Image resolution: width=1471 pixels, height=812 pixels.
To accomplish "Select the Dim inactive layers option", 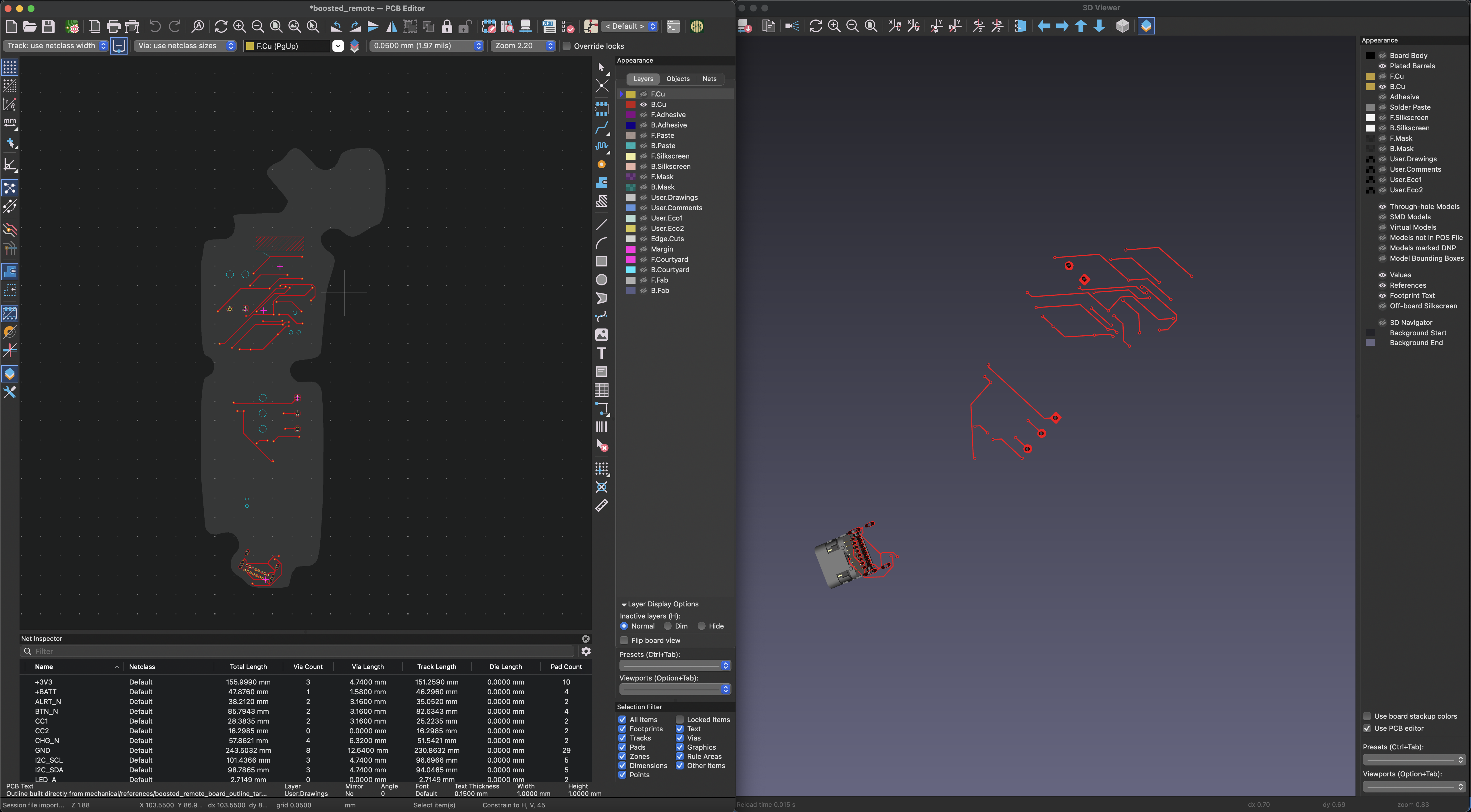I will (667, 626).
